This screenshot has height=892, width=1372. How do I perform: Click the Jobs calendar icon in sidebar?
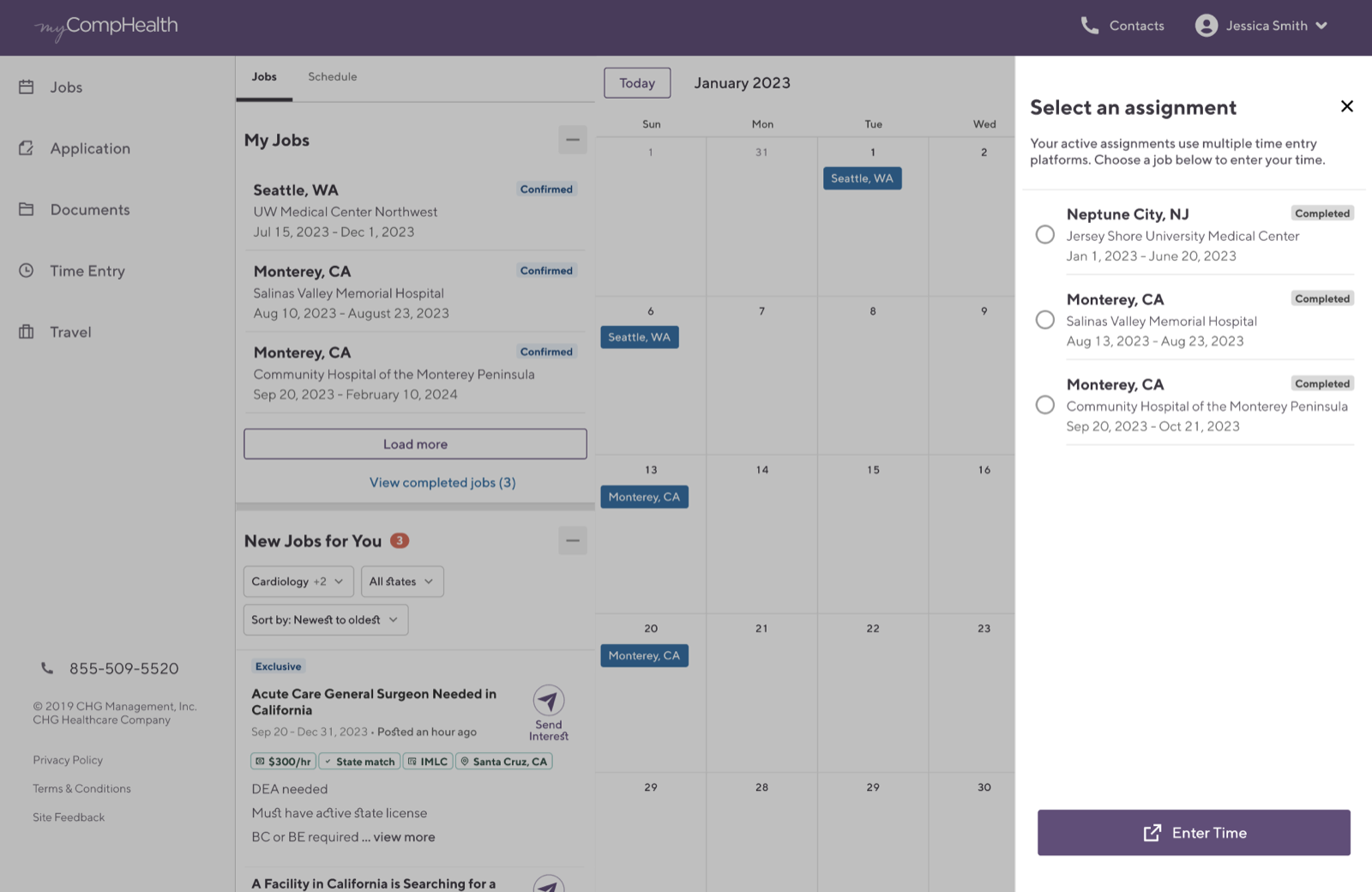point(27,87)
